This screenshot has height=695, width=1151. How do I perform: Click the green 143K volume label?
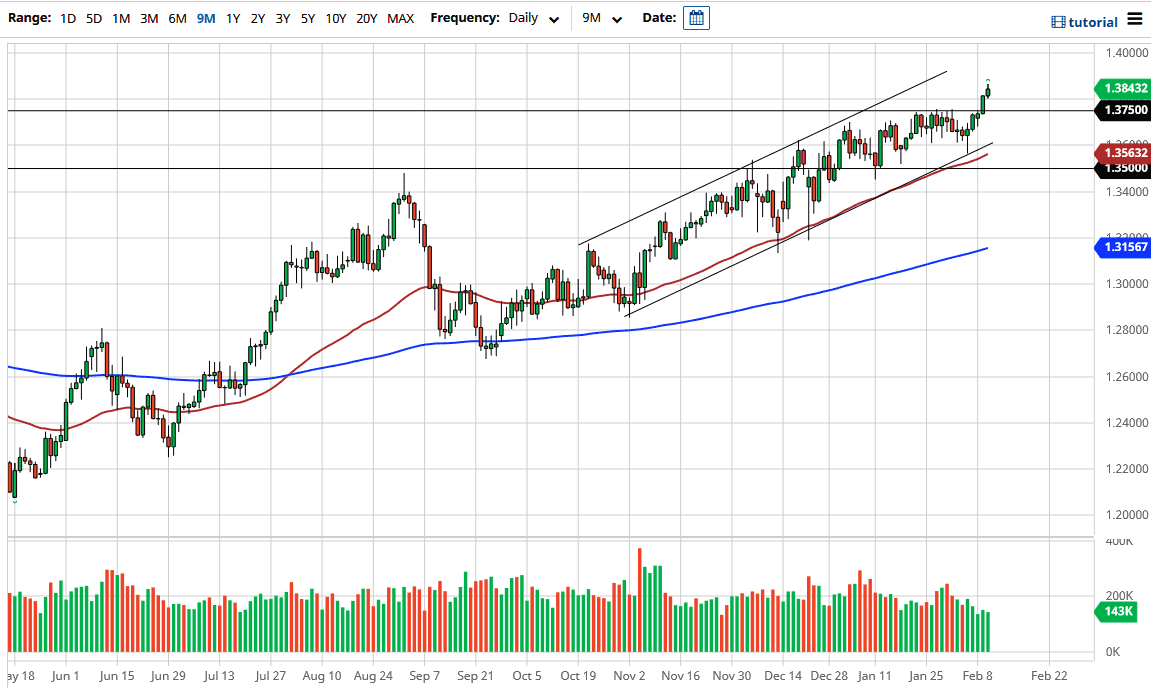(x=1114, y=610)
